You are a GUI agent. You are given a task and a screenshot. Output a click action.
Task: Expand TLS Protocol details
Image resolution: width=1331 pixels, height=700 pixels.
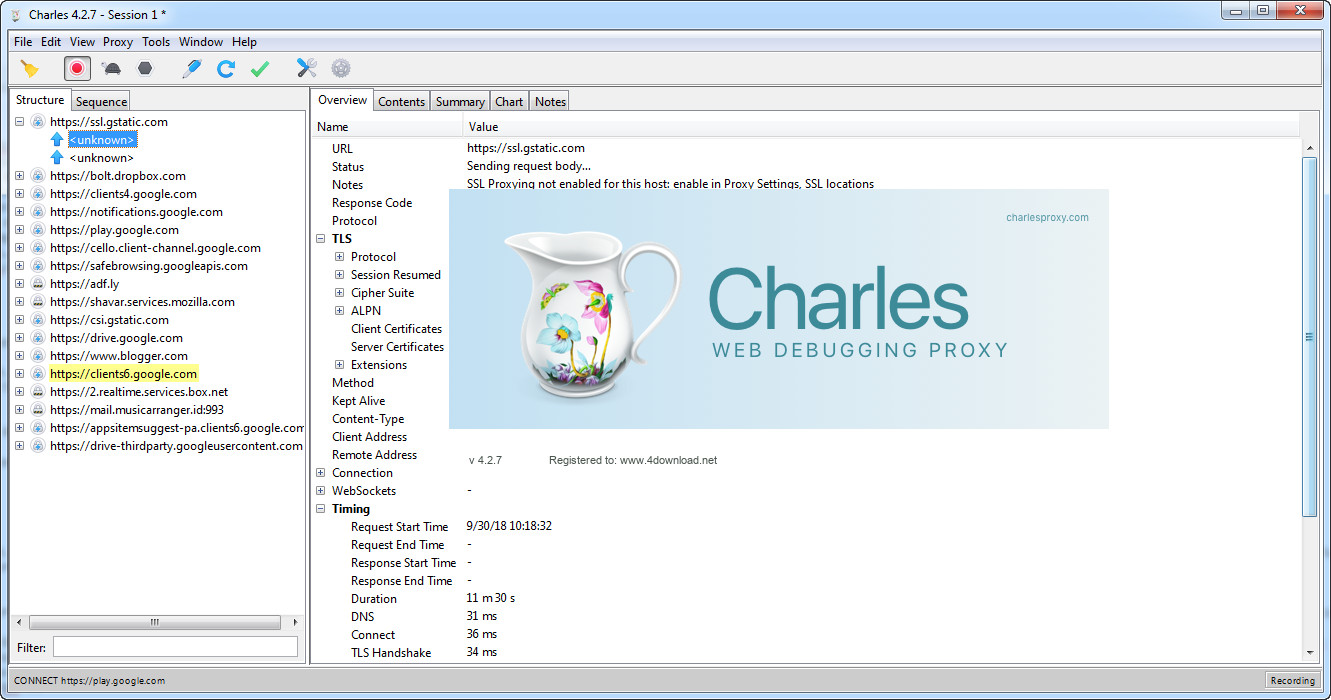click(x=340, y=257)
